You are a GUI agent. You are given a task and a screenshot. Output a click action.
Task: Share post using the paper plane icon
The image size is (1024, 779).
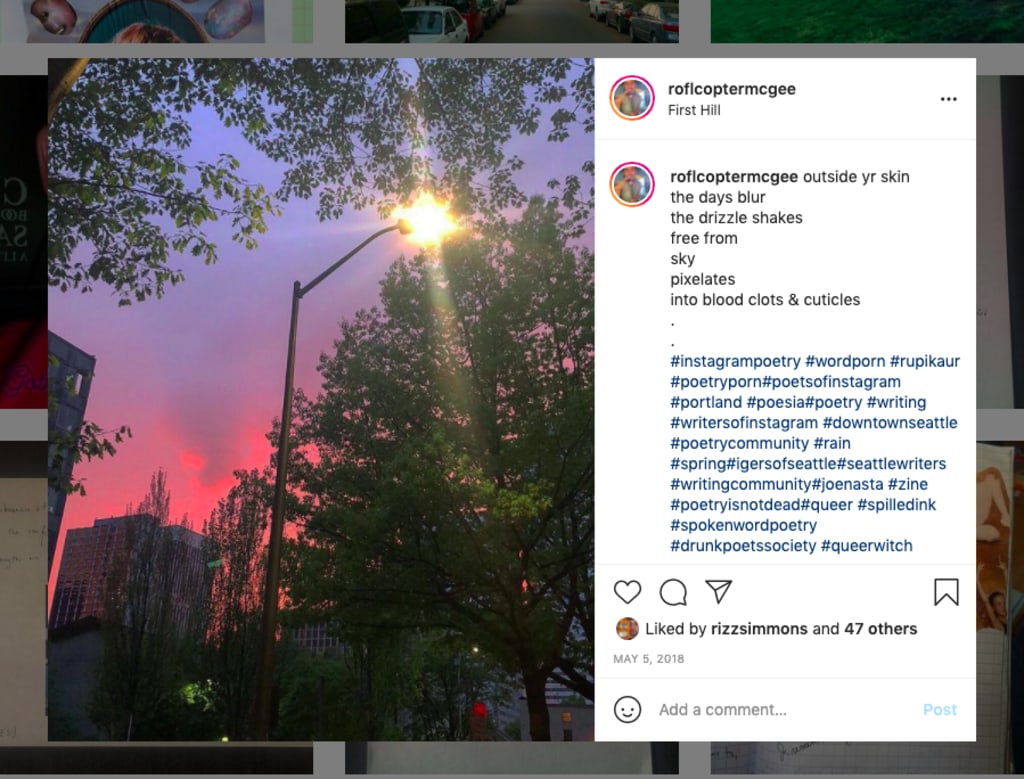click(718, 592)
